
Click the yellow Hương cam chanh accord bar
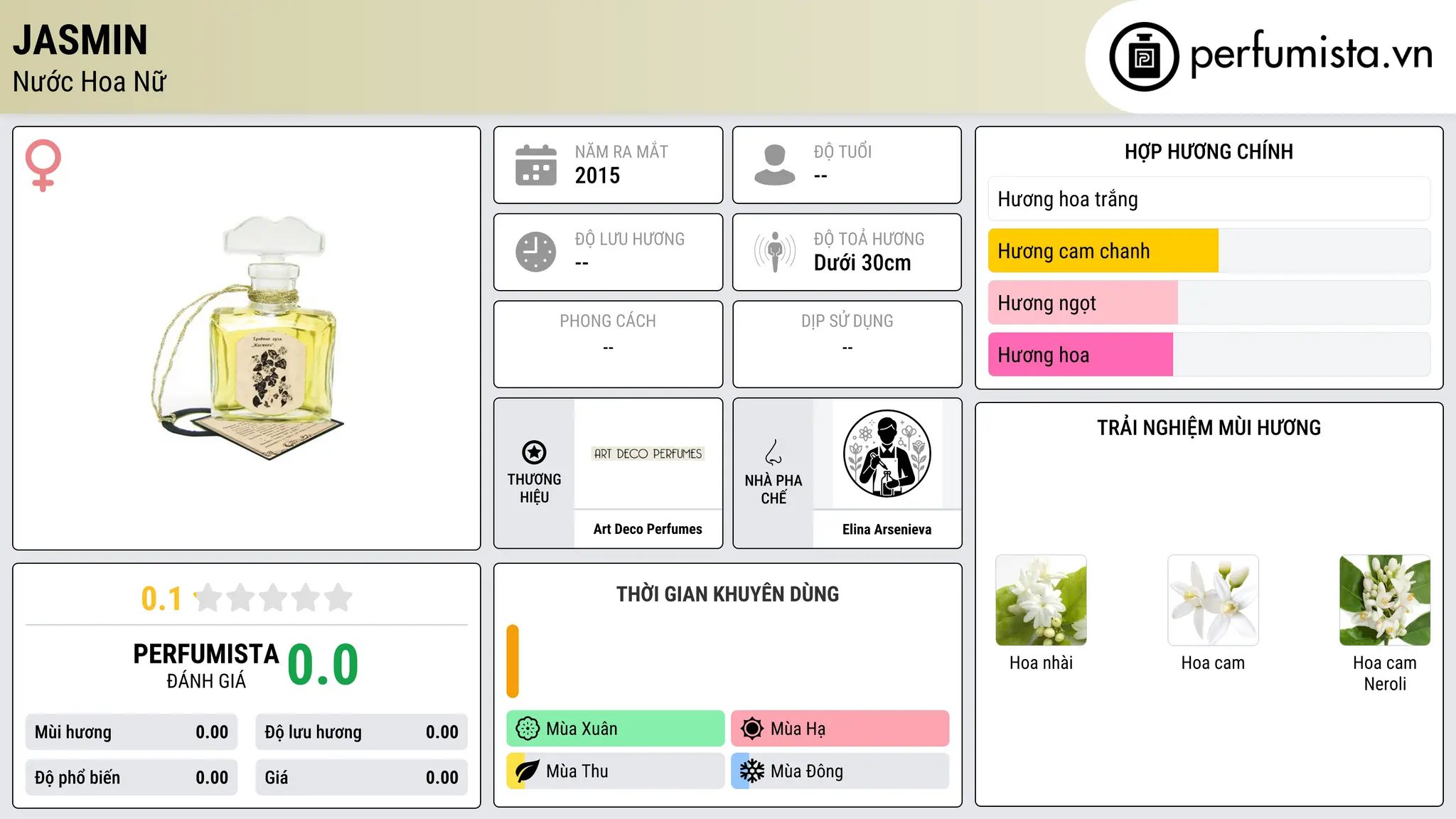[1103, 251]
